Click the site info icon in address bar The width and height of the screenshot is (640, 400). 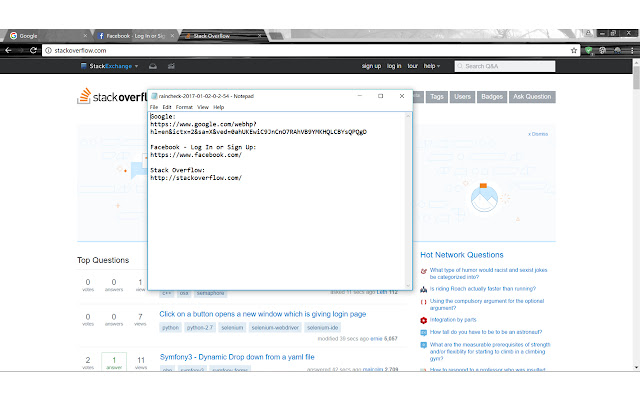tap(48, 51)
